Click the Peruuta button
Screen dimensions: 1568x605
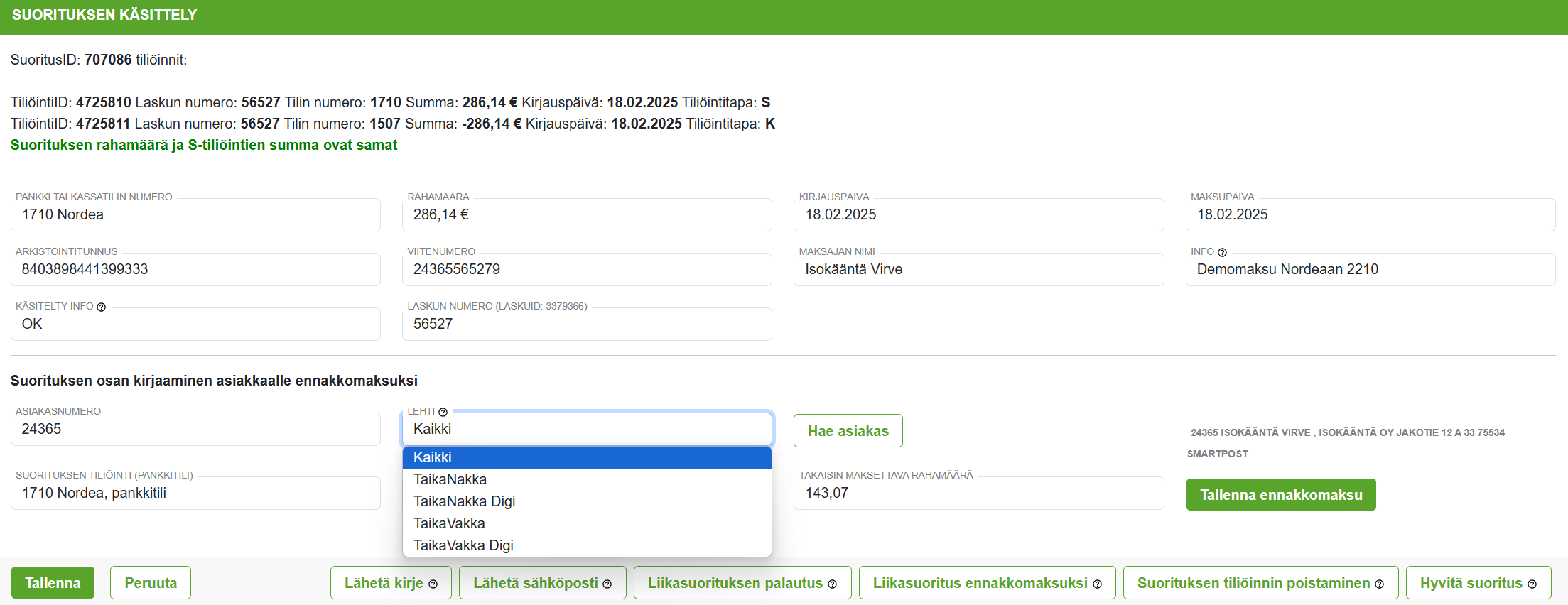(151, 583)
